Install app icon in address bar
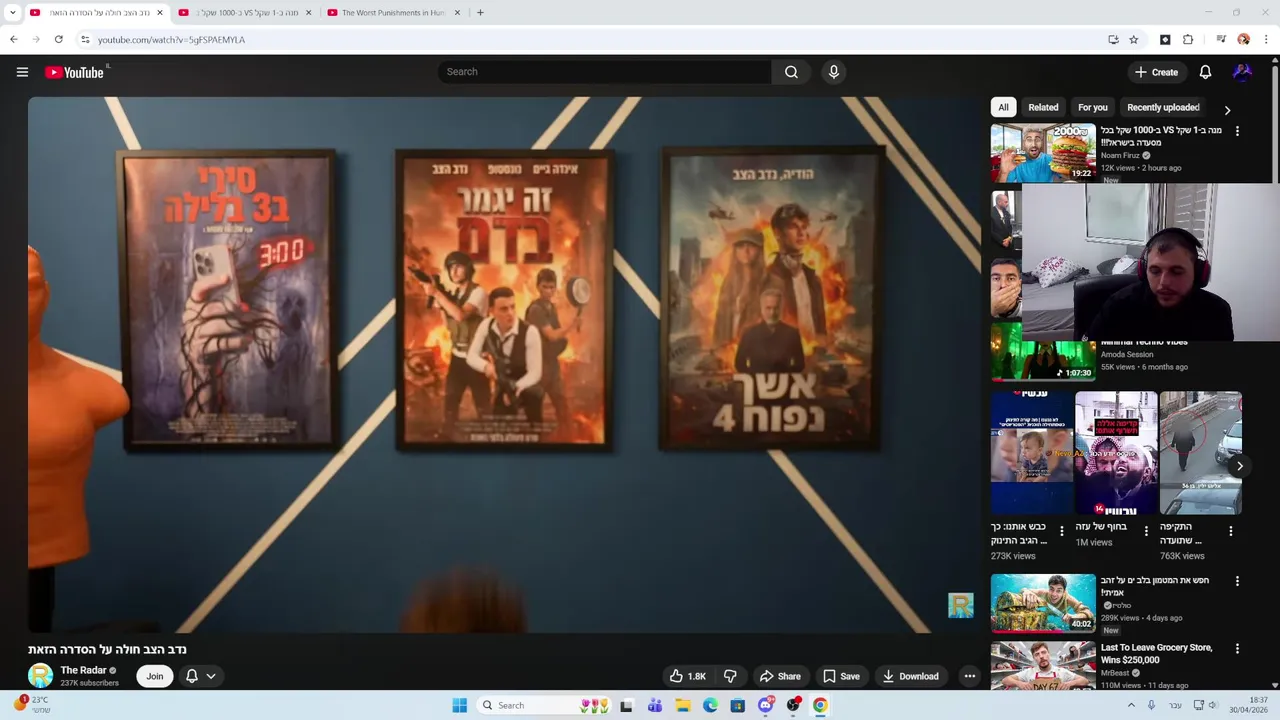This screenshot has width=1280, height=720. coord(1113,40)
